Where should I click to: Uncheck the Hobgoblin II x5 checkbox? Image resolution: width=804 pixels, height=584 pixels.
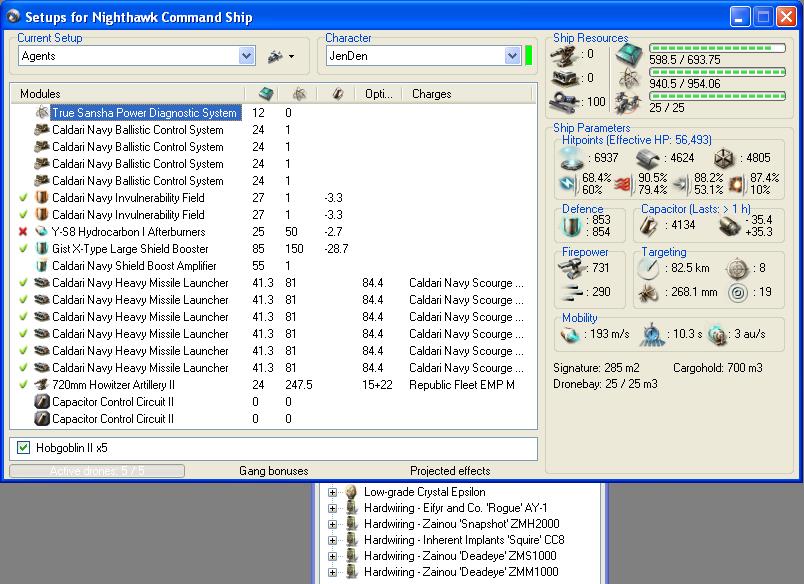tap(24, 448)
